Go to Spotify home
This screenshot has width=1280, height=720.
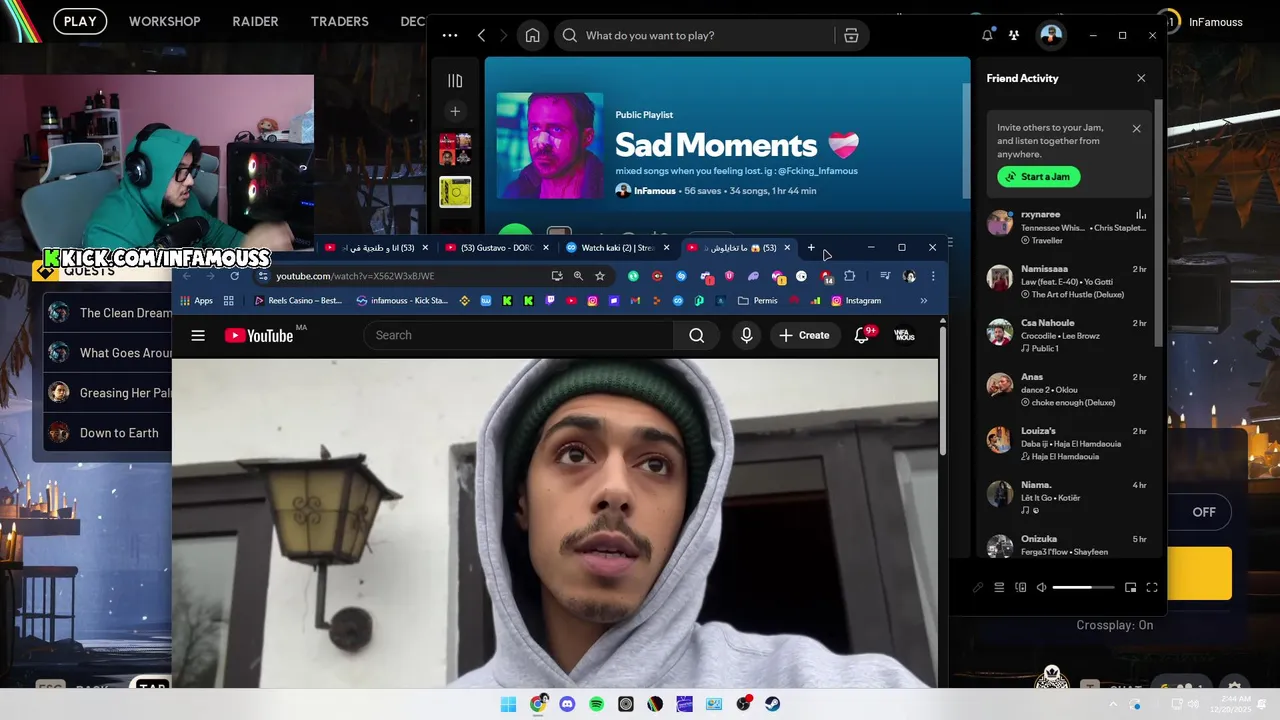(532, 35)
